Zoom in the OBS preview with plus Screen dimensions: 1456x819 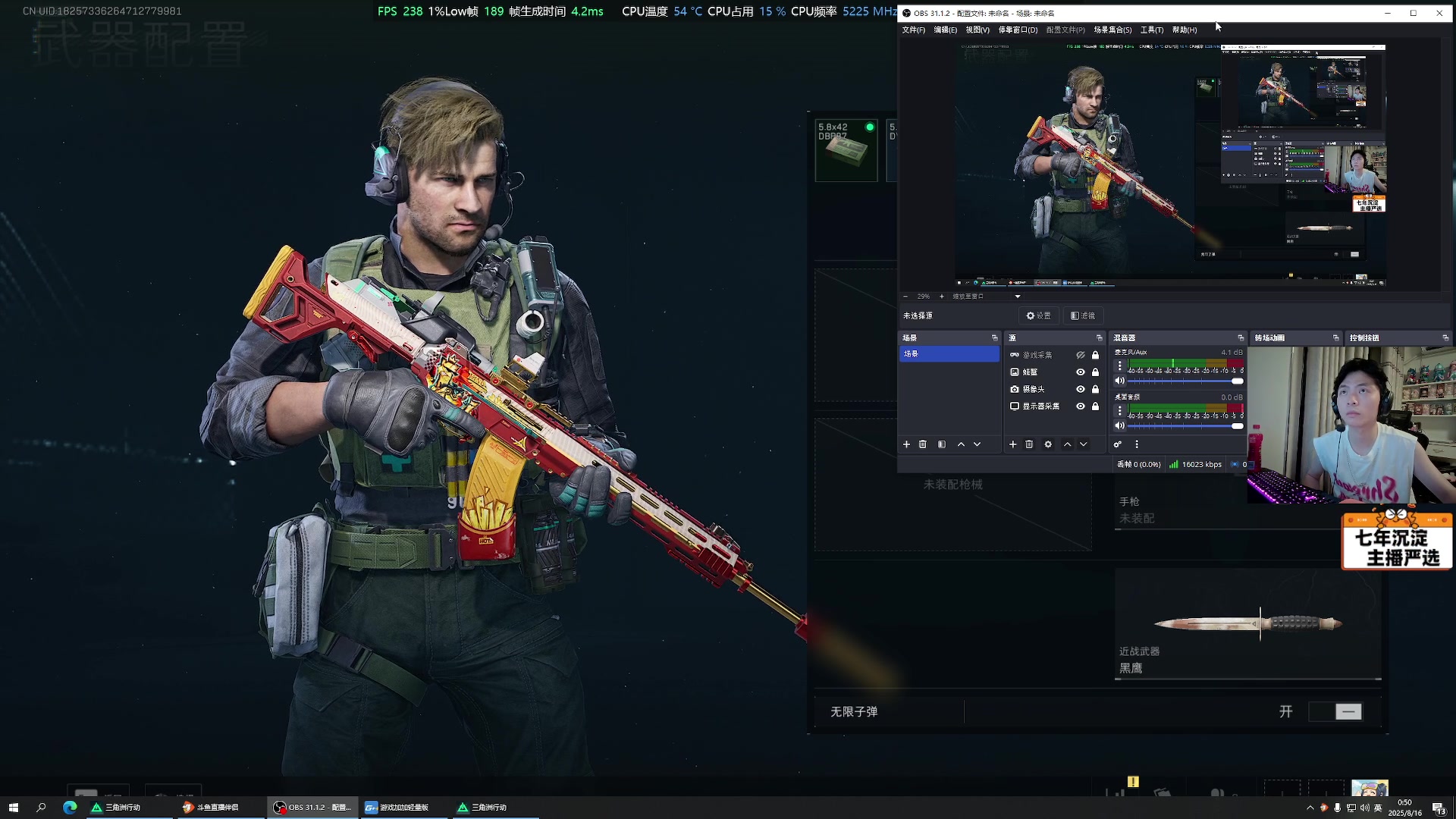942,297
